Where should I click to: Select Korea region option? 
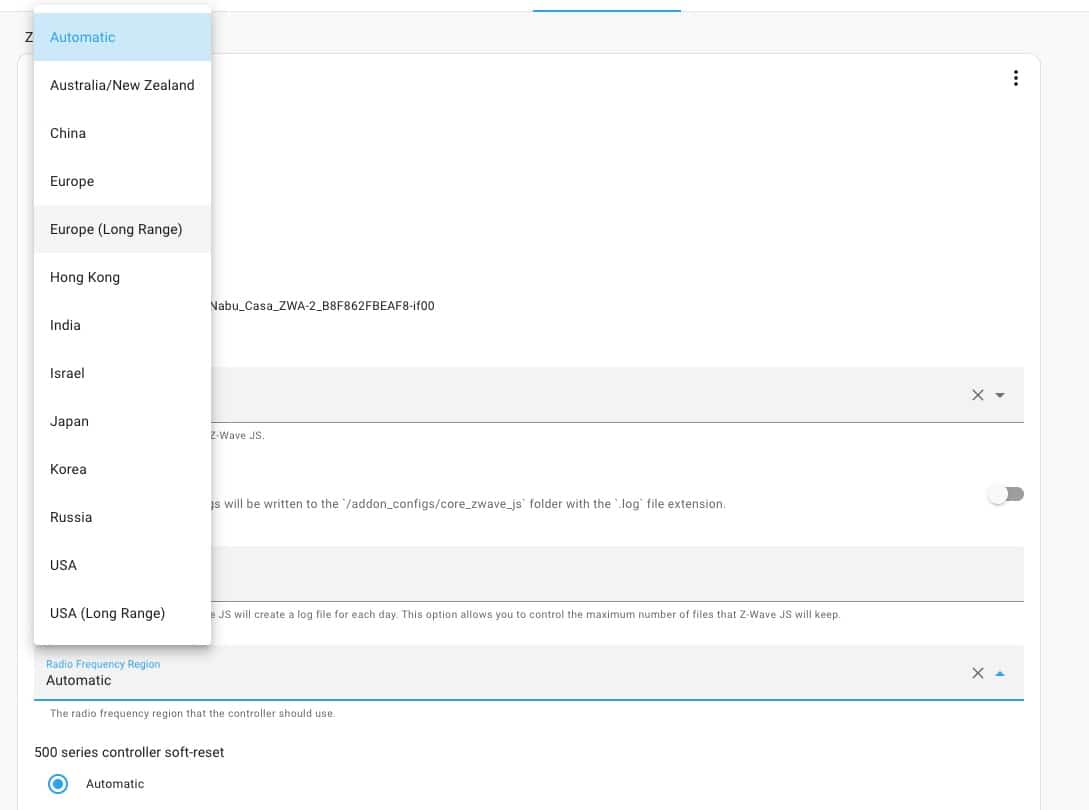click(x=122, y=468)
